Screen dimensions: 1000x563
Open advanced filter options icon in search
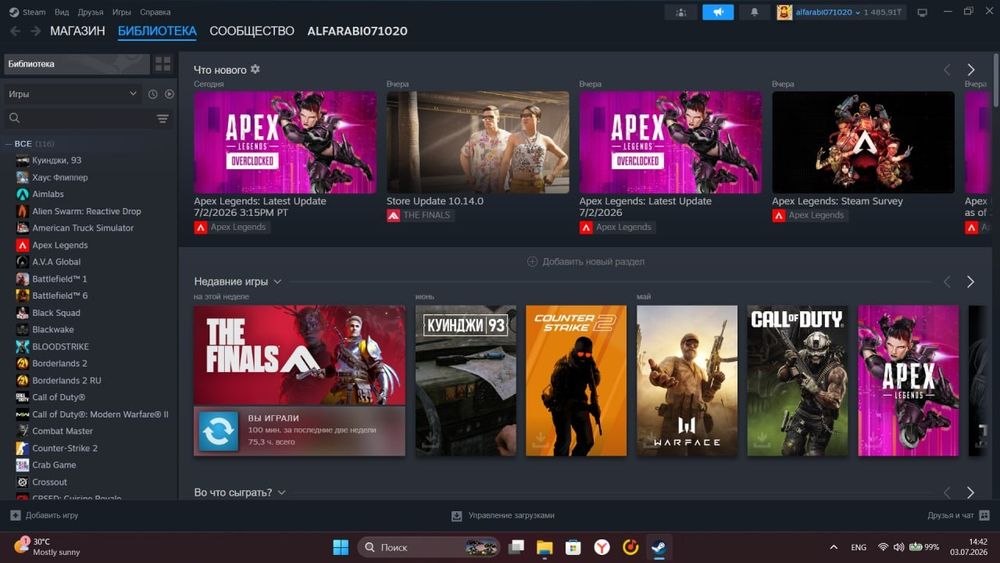pos(163,119)
